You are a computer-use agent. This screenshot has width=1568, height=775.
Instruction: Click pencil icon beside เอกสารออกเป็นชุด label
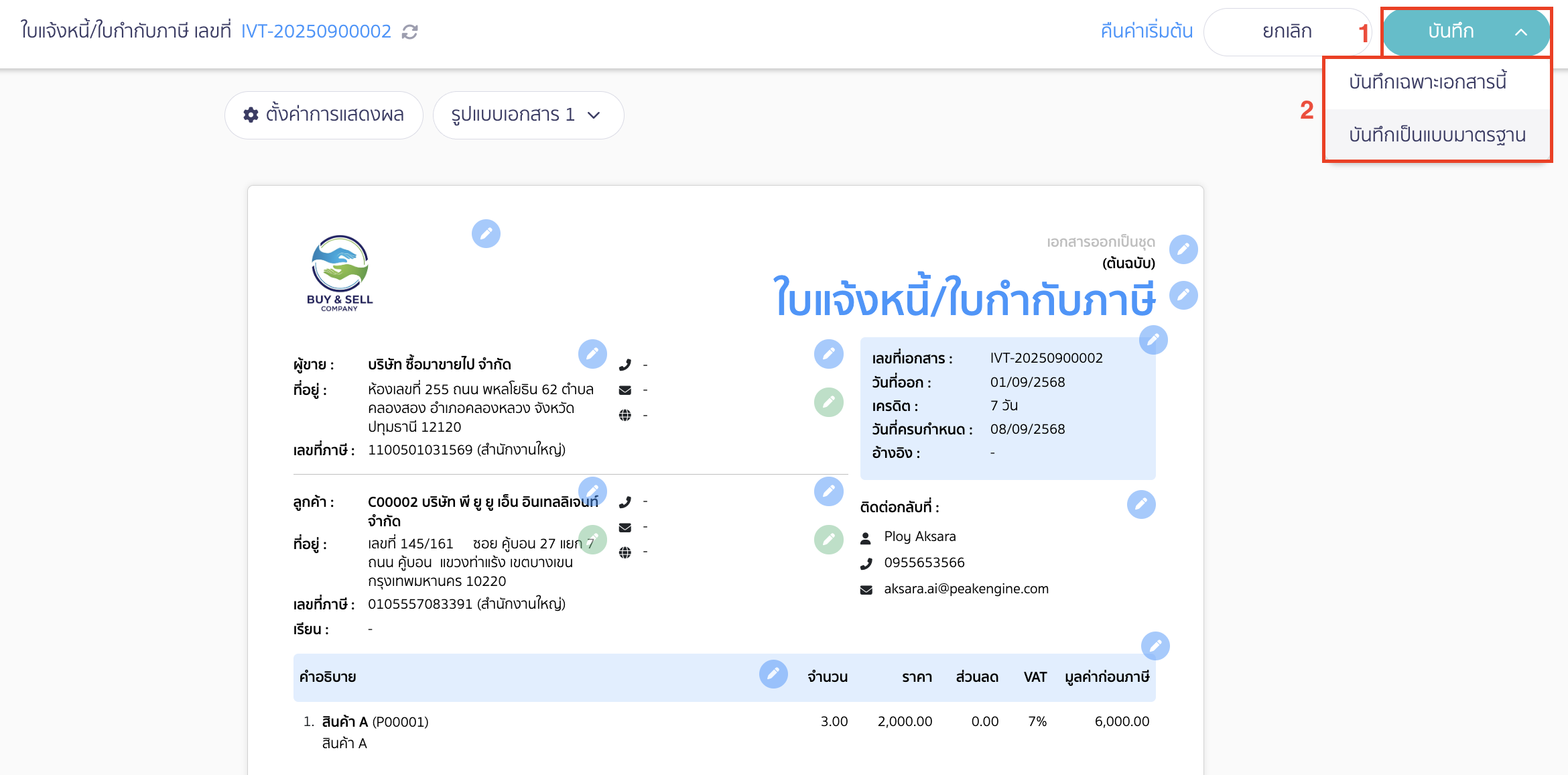[x=1183, y=249]
